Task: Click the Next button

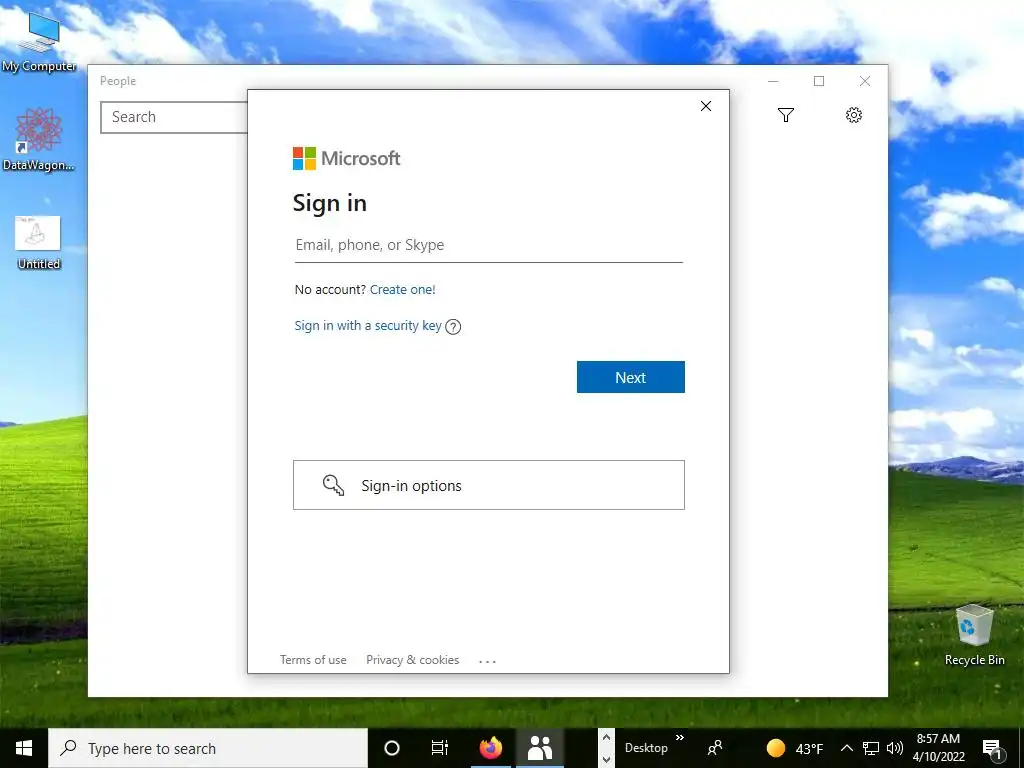Action: click(630, 377)
